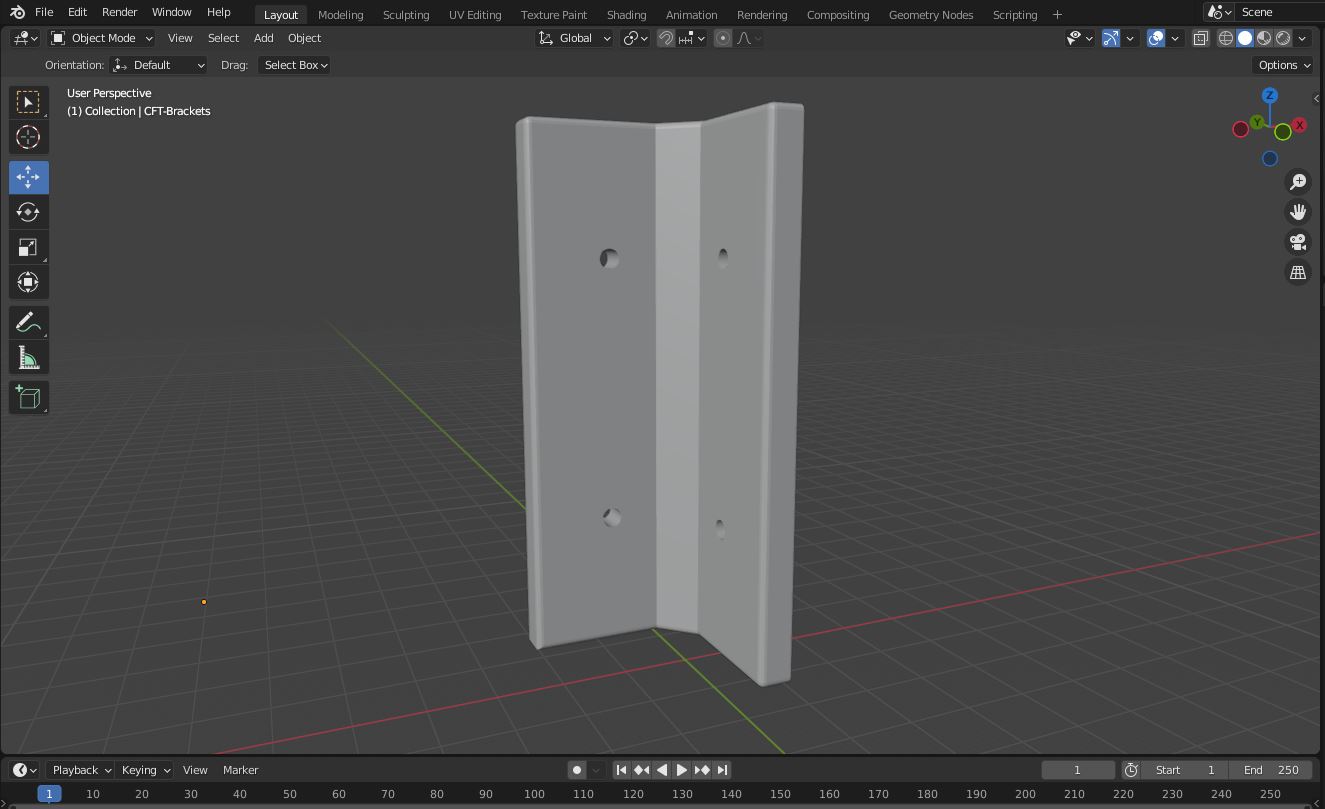Screen dimensions: 1325x809
Task: Click the current frame number field
Action: point(1078,770)
